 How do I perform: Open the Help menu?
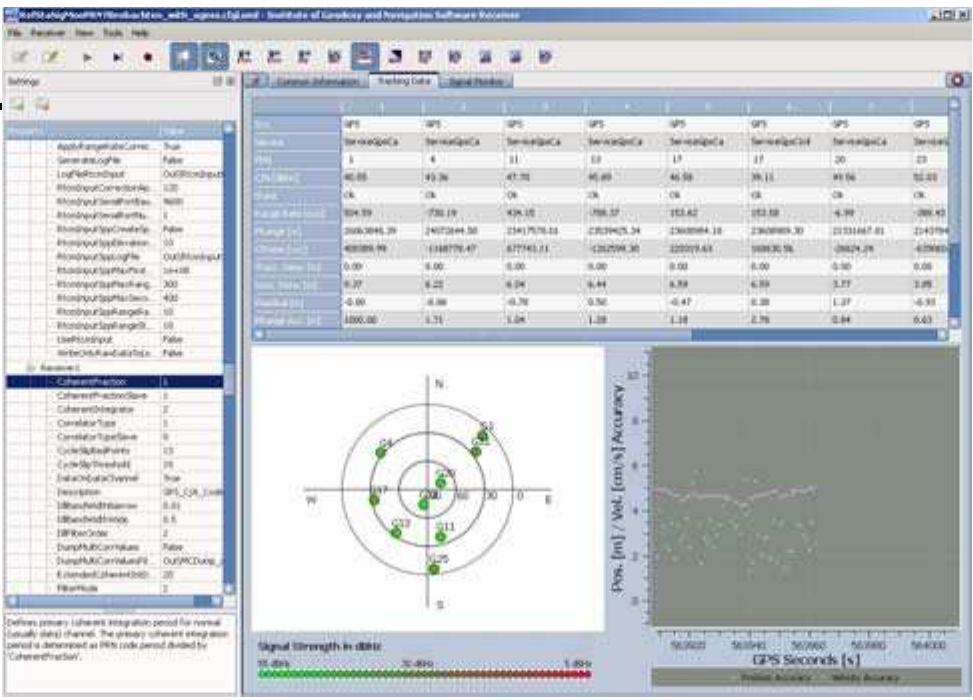click(x=140, y=33)
